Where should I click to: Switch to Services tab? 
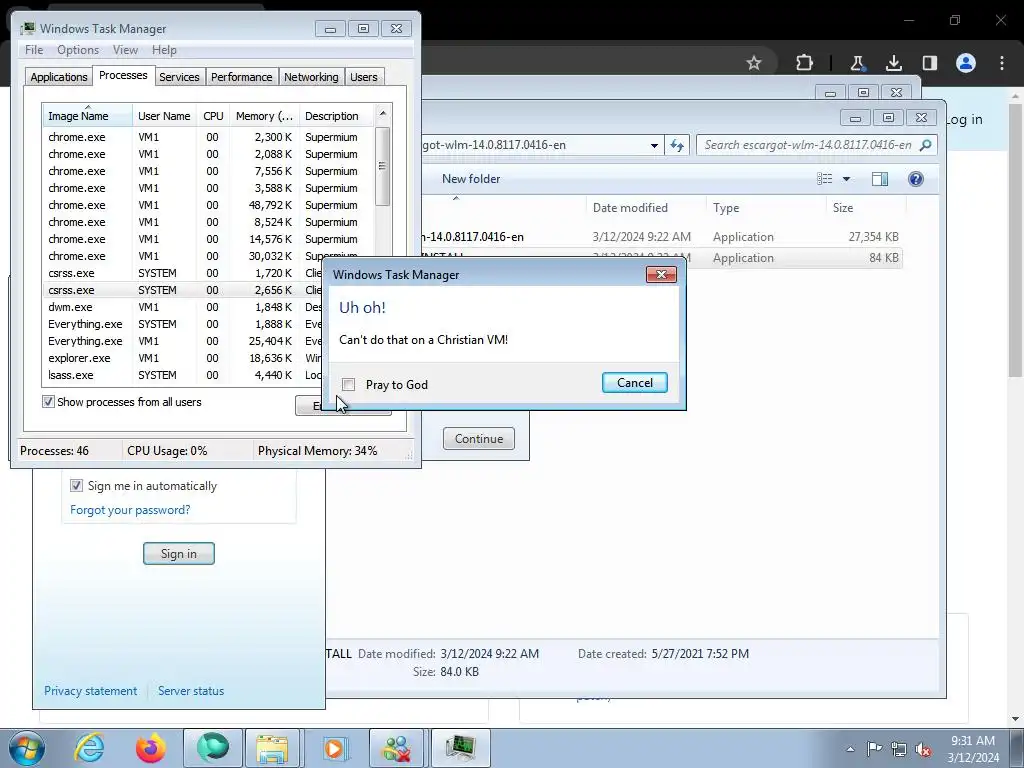click(x=179, y=77)
